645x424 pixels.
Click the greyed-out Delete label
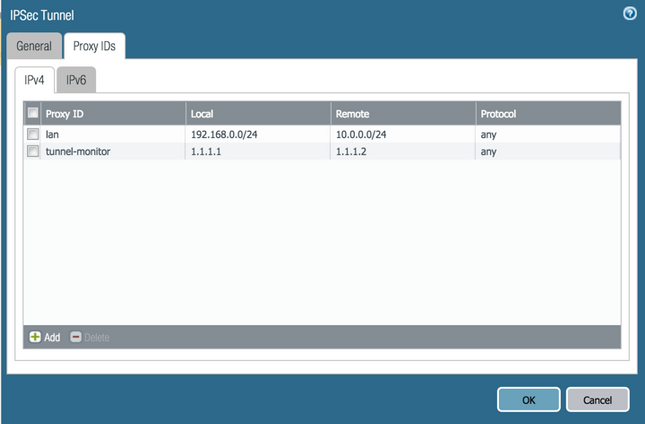[x=97, y=337]
